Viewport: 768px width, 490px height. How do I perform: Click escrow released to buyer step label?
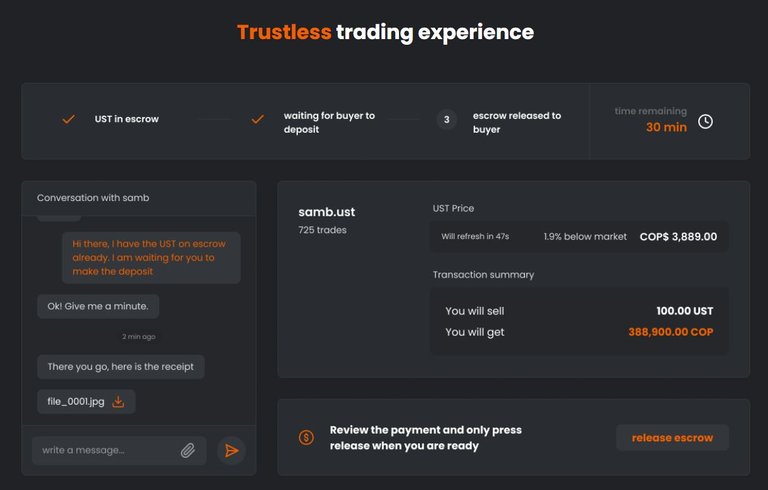click(x=517, y=122)
